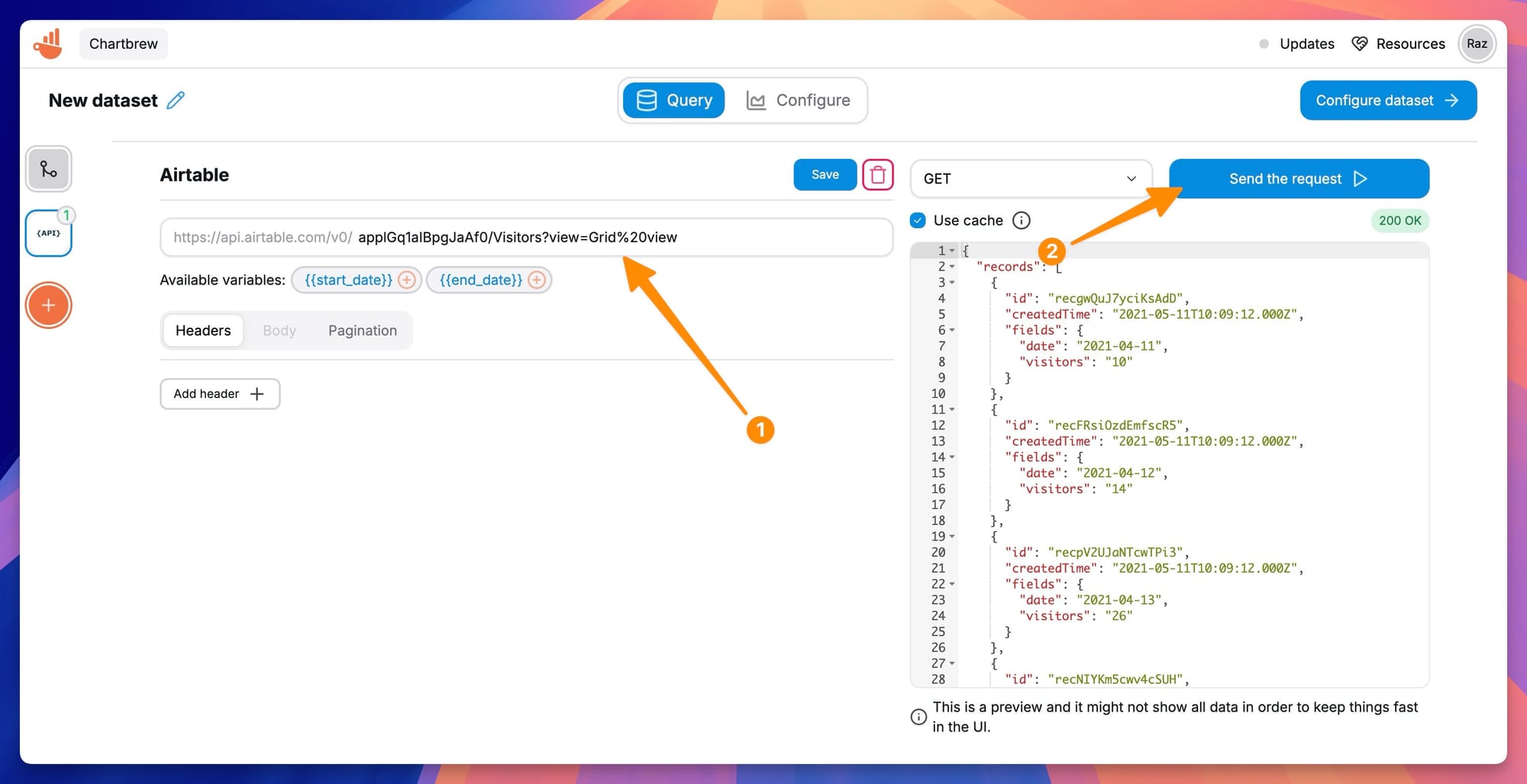This screenshot has width=1527, height=784.
Task: Add end_date variable via its plus icon
Action: (x=538, y=279)
